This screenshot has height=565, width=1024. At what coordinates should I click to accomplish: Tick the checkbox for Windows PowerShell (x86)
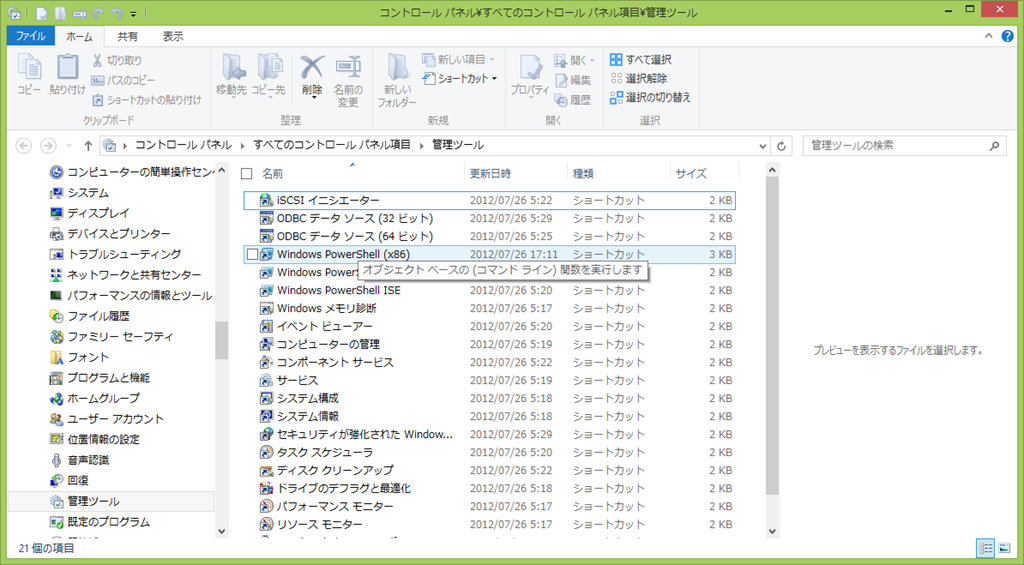point(252,254)
